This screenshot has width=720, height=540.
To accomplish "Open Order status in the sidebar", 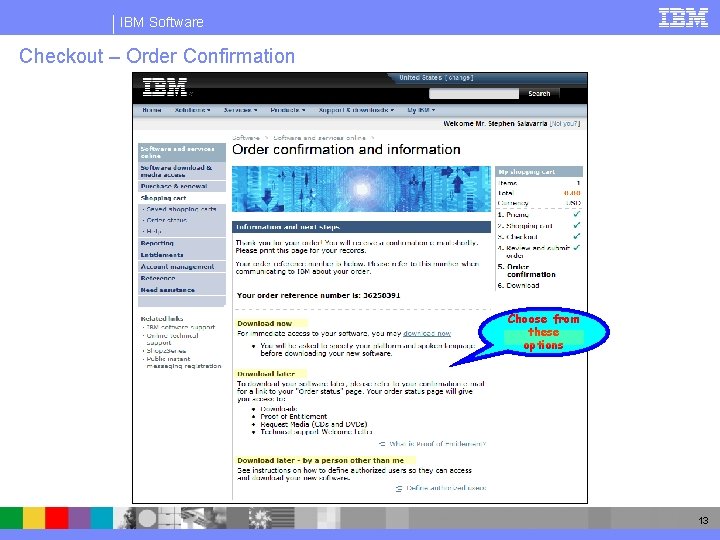I will click(x=167, y=220).
